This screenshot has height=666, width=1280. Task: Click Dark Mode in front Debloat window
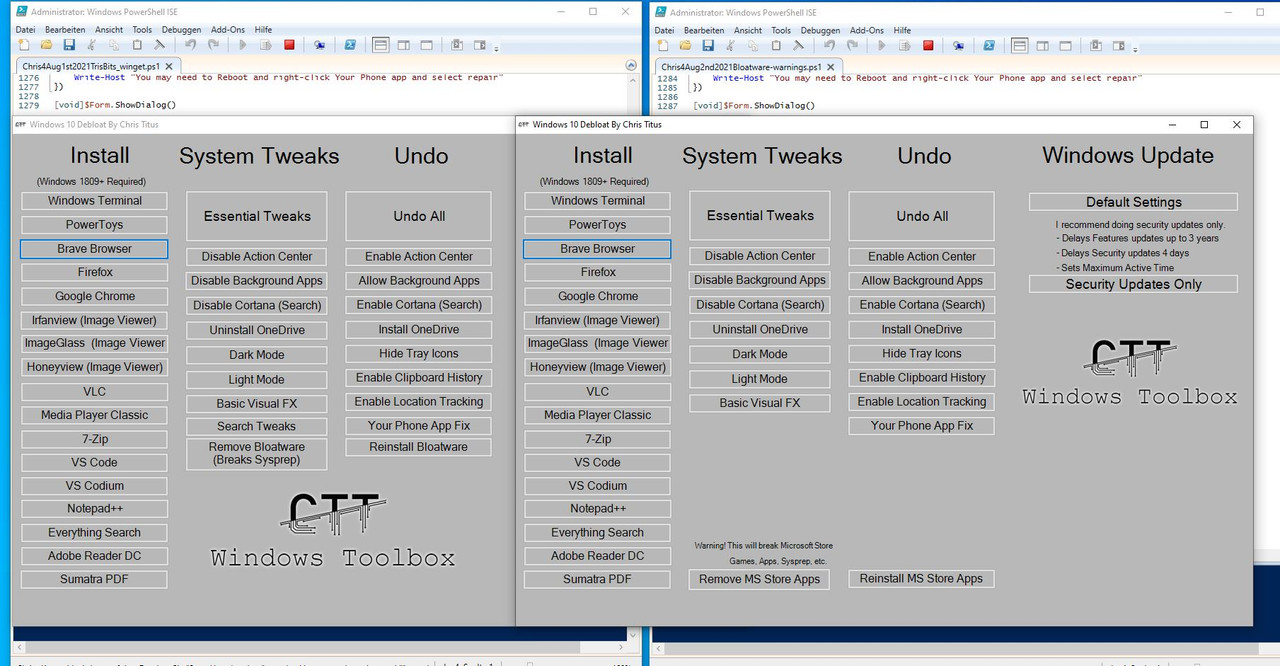click(761, 354)
